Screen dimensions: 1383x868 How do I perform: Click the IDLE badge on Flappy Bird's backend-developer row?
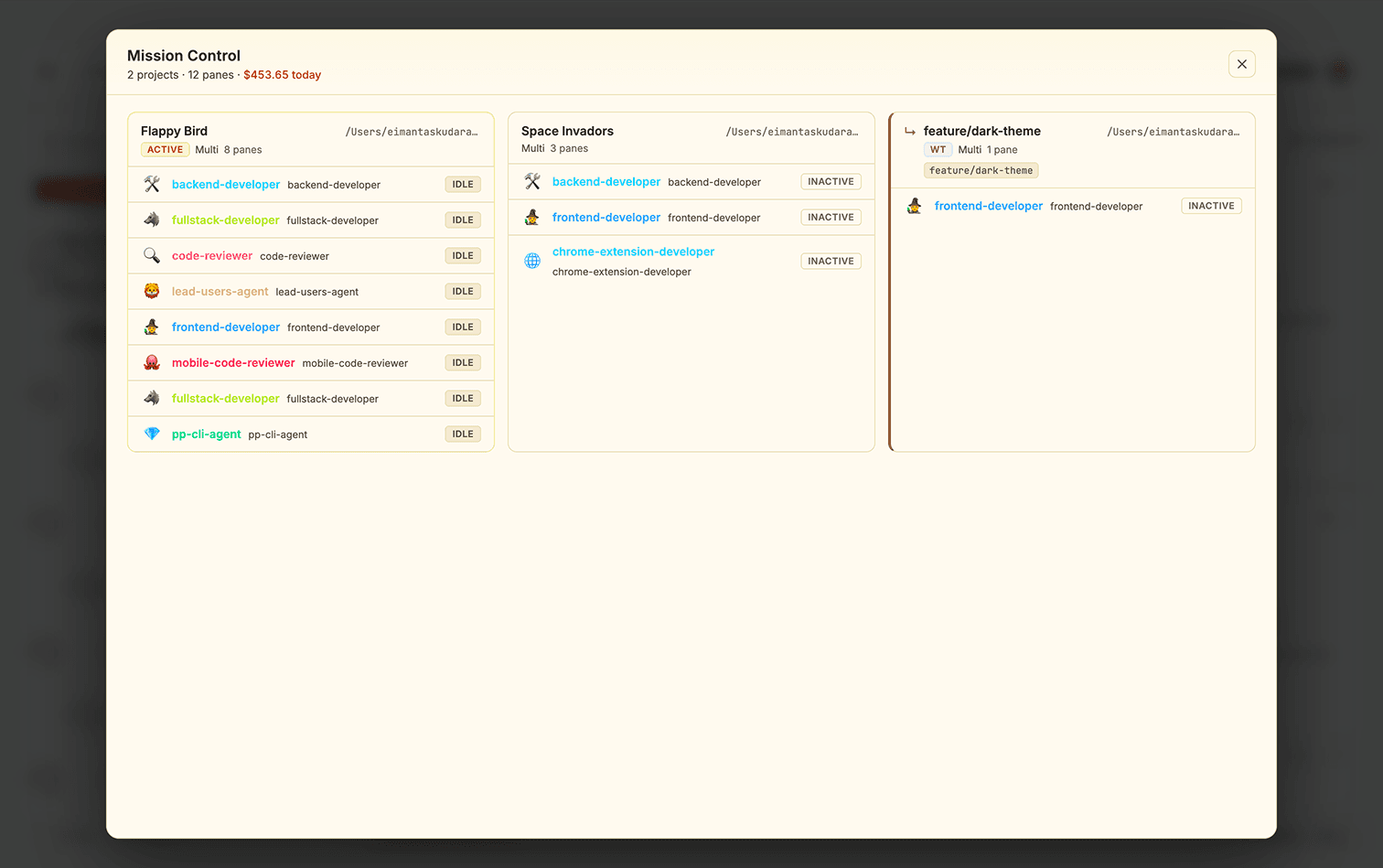(463, 184)
